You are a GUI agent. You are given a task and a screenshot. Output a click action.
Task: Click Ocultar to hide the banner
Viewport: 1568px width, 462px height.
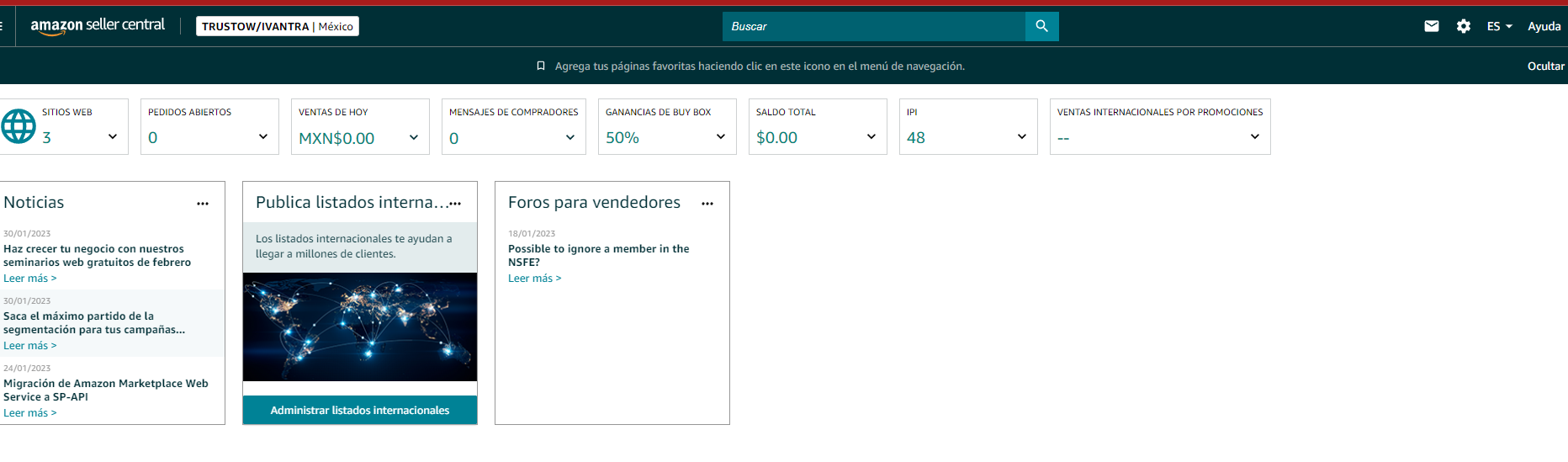[1546, 66]
